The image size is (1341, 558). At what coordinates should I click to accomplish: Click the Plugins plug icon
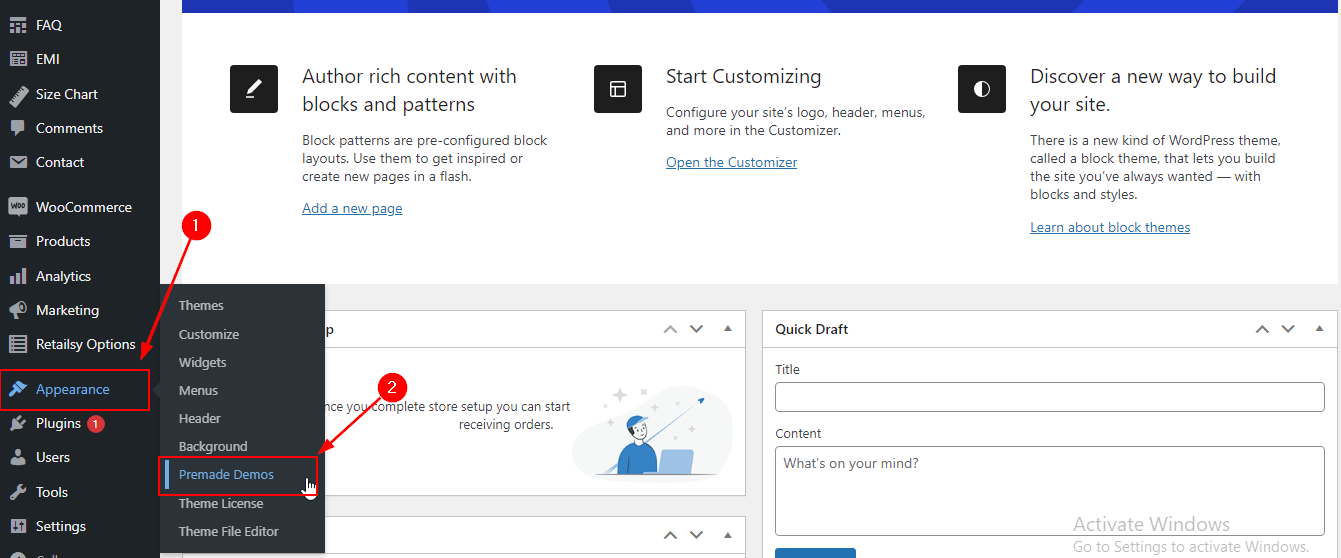tap(18, 423)
